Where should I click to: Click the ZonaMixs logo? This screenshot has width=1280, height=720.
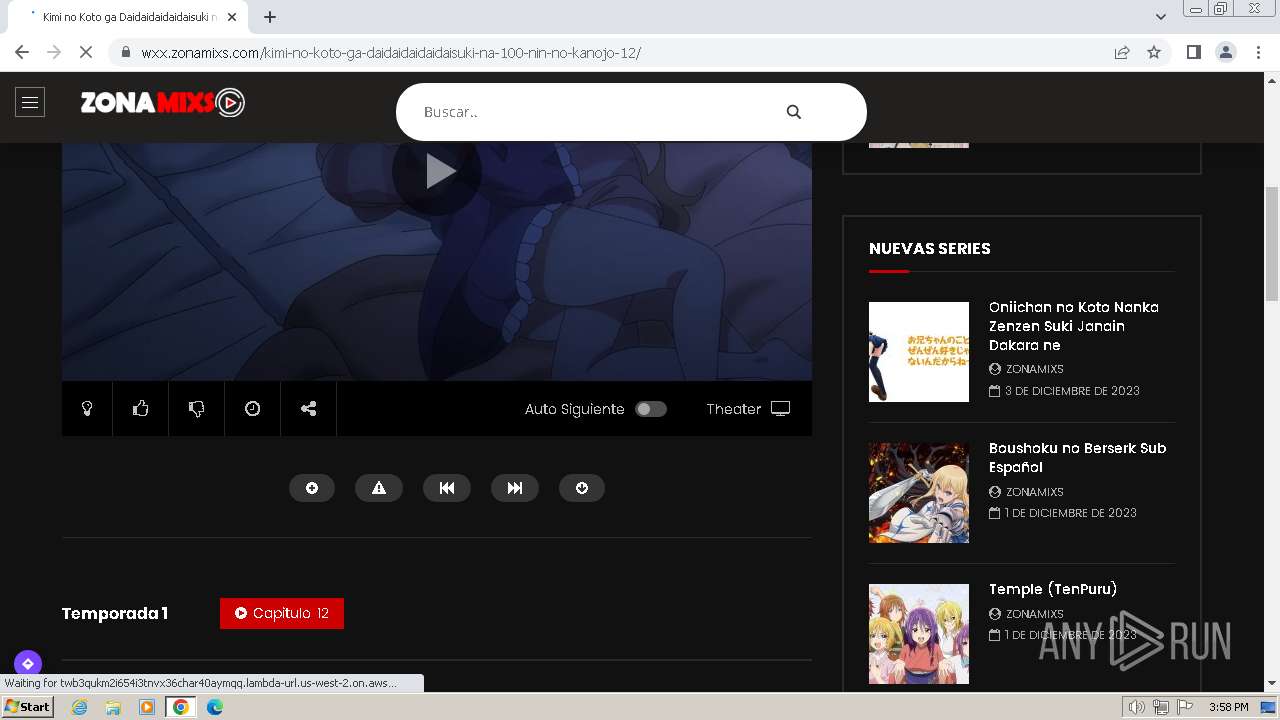click(x=162, y=102)
